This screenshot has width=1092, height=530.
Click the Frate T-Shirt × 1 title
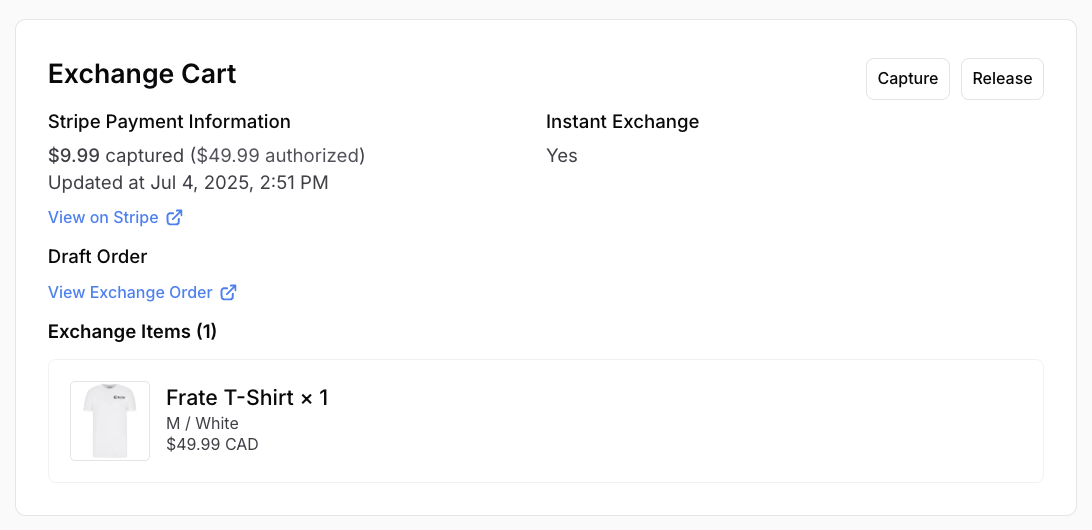(x=247, y=398)
